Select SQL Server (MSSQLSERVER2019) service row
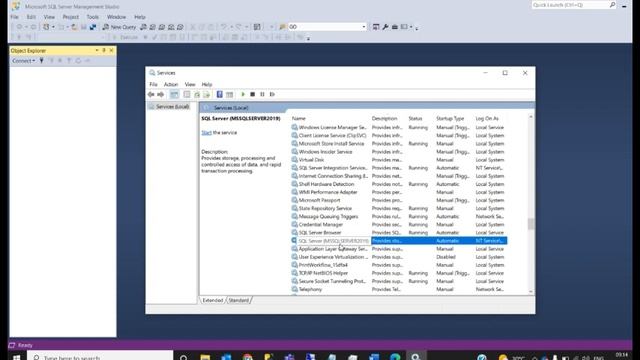Viewport: 640px width, 360px height. (399, 241)
